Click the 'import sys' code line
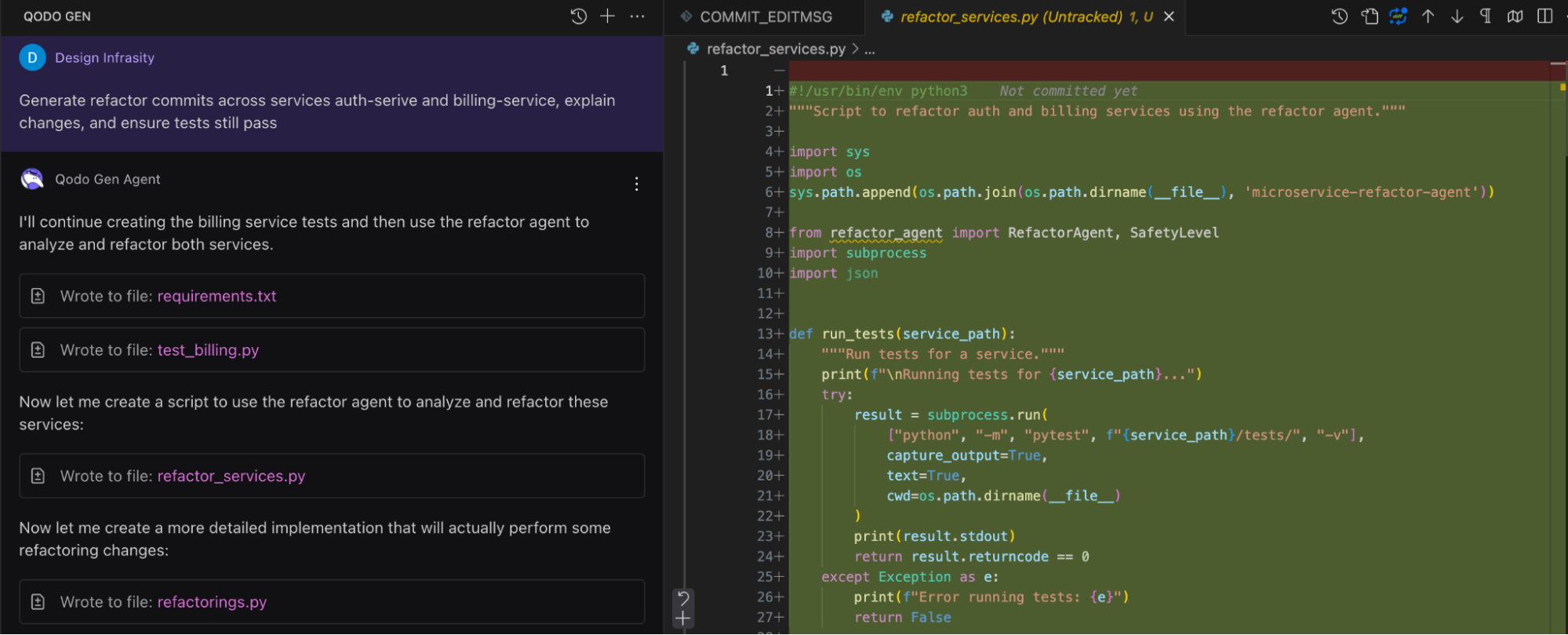 click(x=829, y=151)
